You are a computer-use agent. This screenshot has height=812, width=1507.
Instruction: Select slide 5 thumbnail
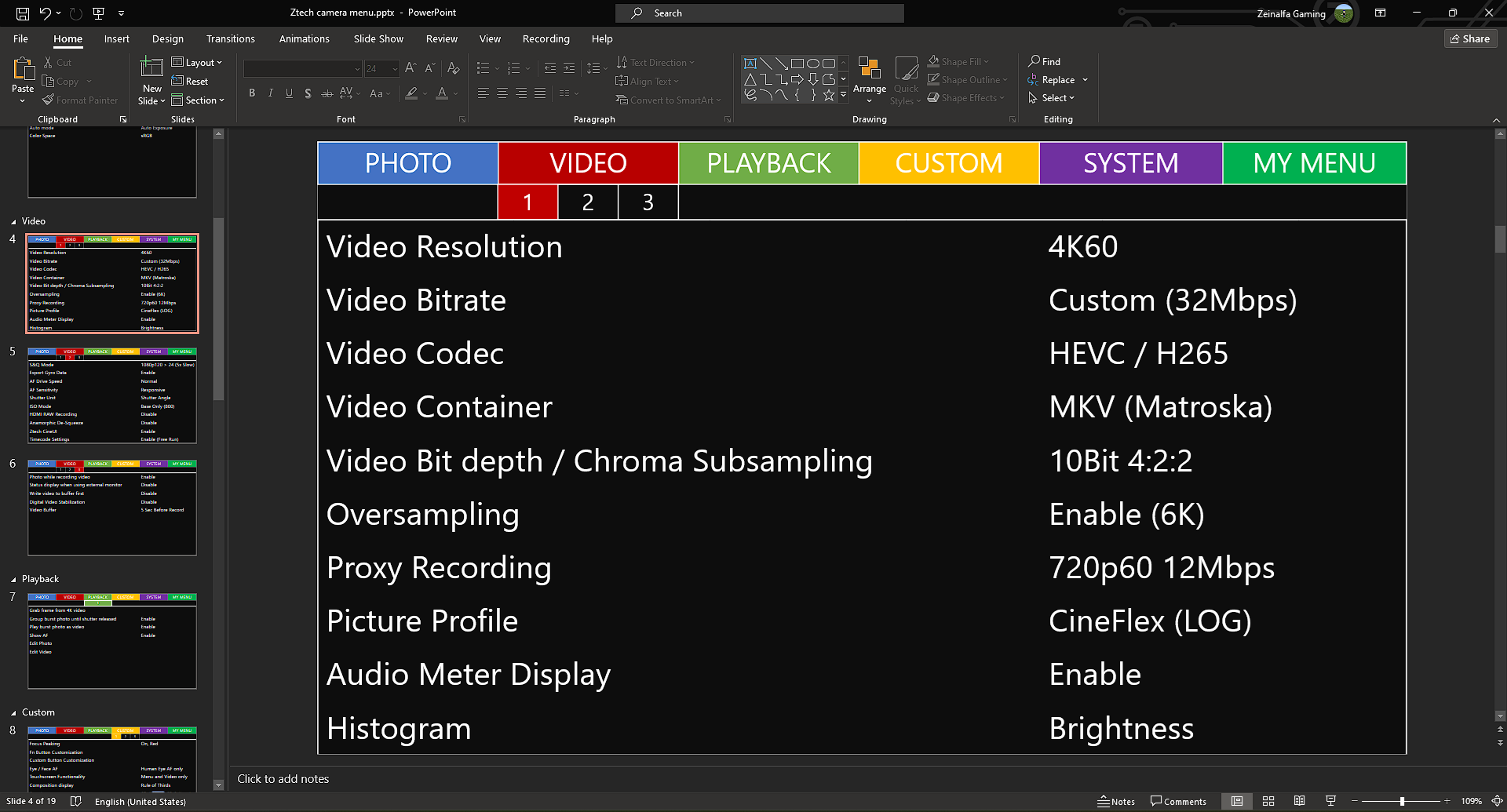pos(112,396)
